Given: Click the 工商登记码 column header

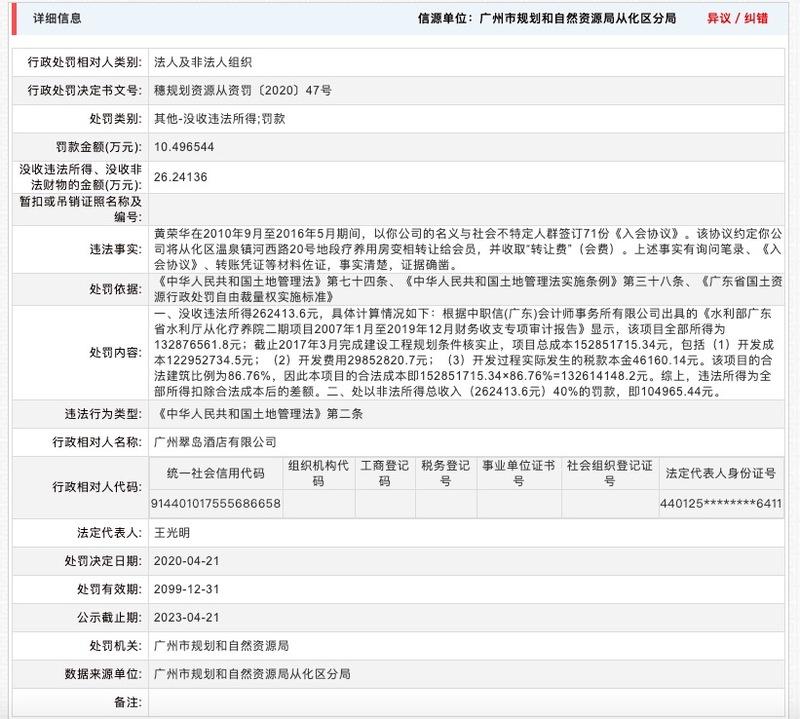Looking at the screenshot, I should pos(385,473).
